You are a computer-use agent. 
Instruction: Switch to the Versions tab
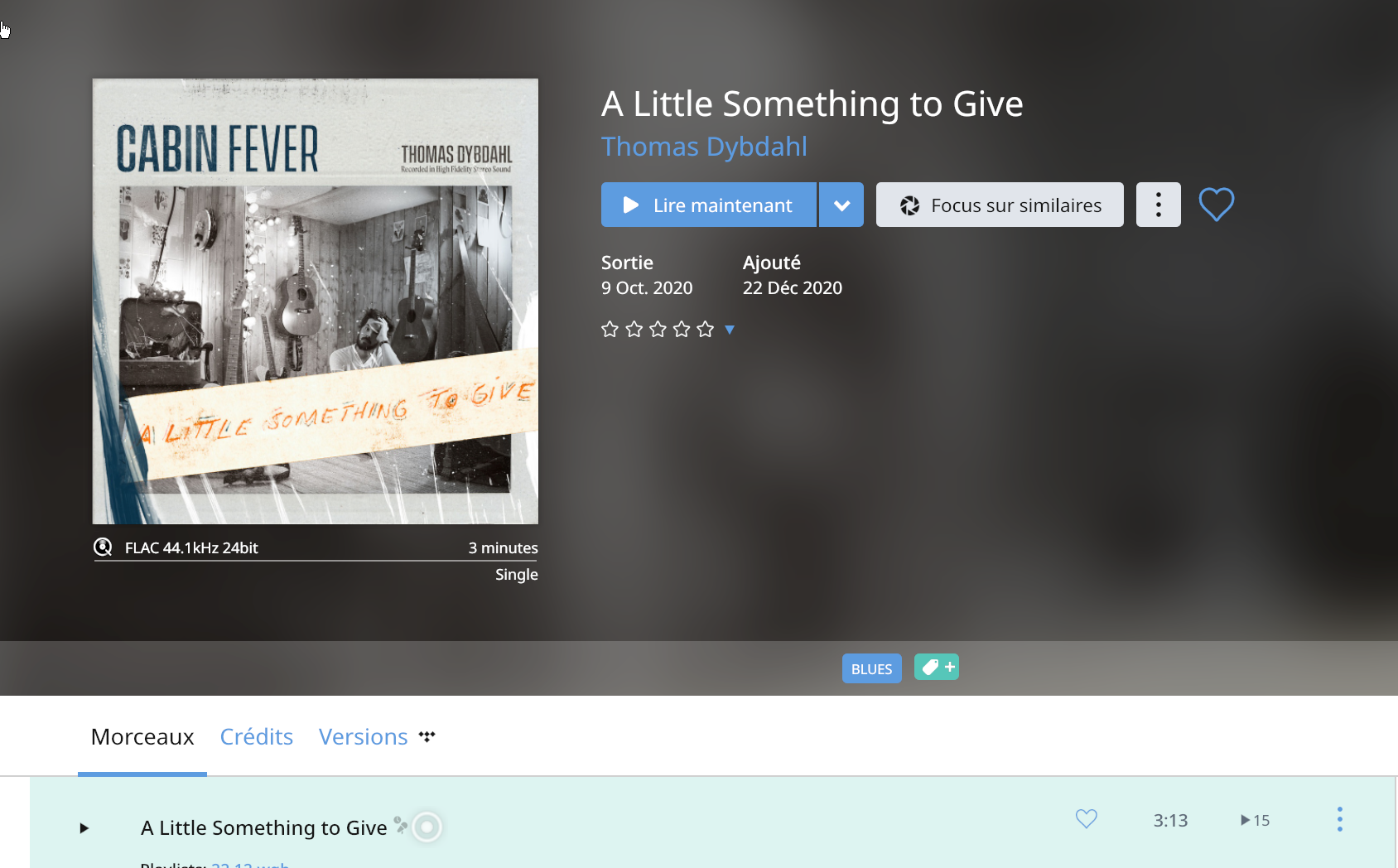coord(364,736)
